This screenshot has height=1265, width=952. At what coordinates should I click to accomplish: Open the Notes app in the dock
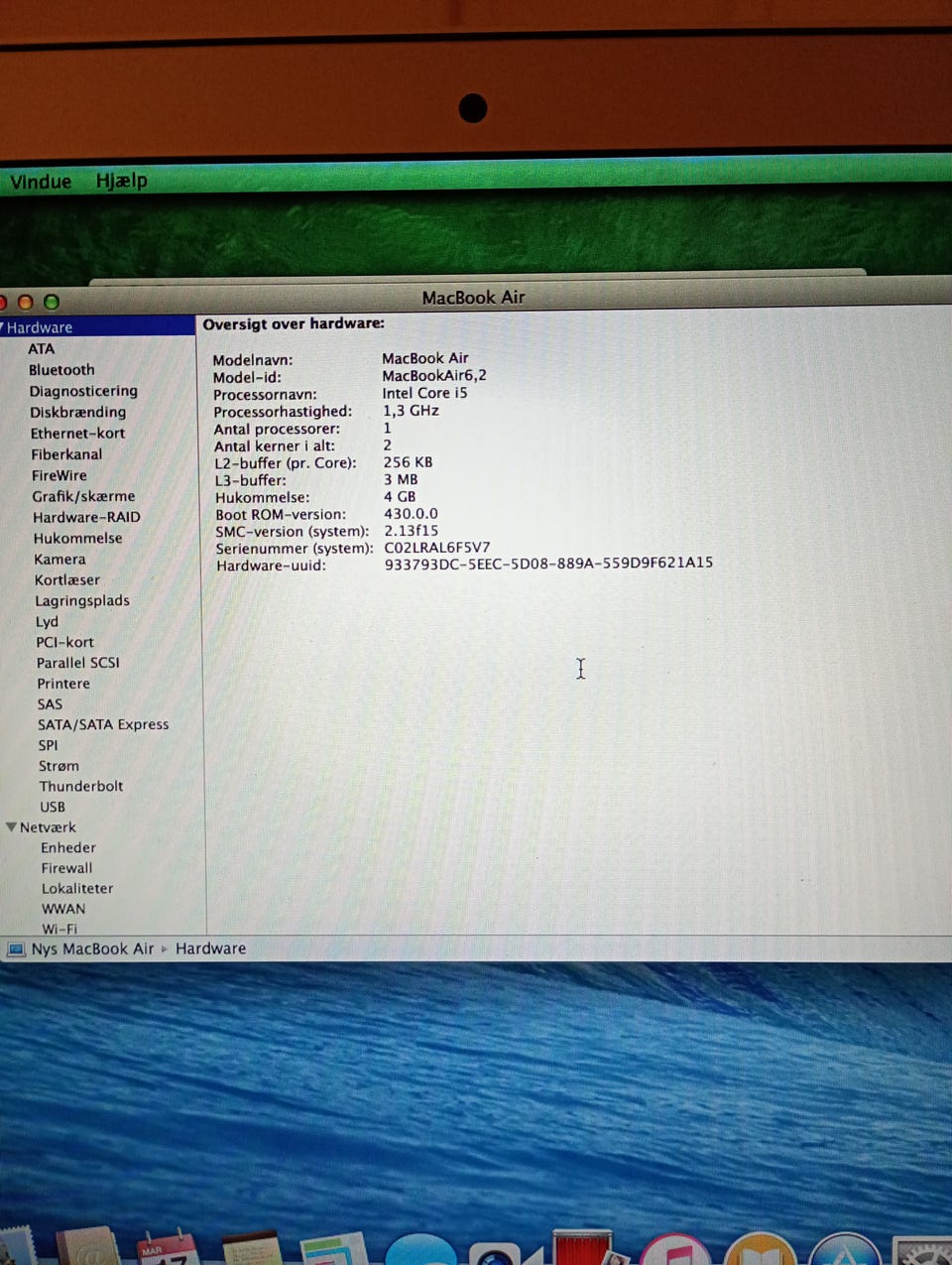pyautogui.click(x=252, y=1249)
